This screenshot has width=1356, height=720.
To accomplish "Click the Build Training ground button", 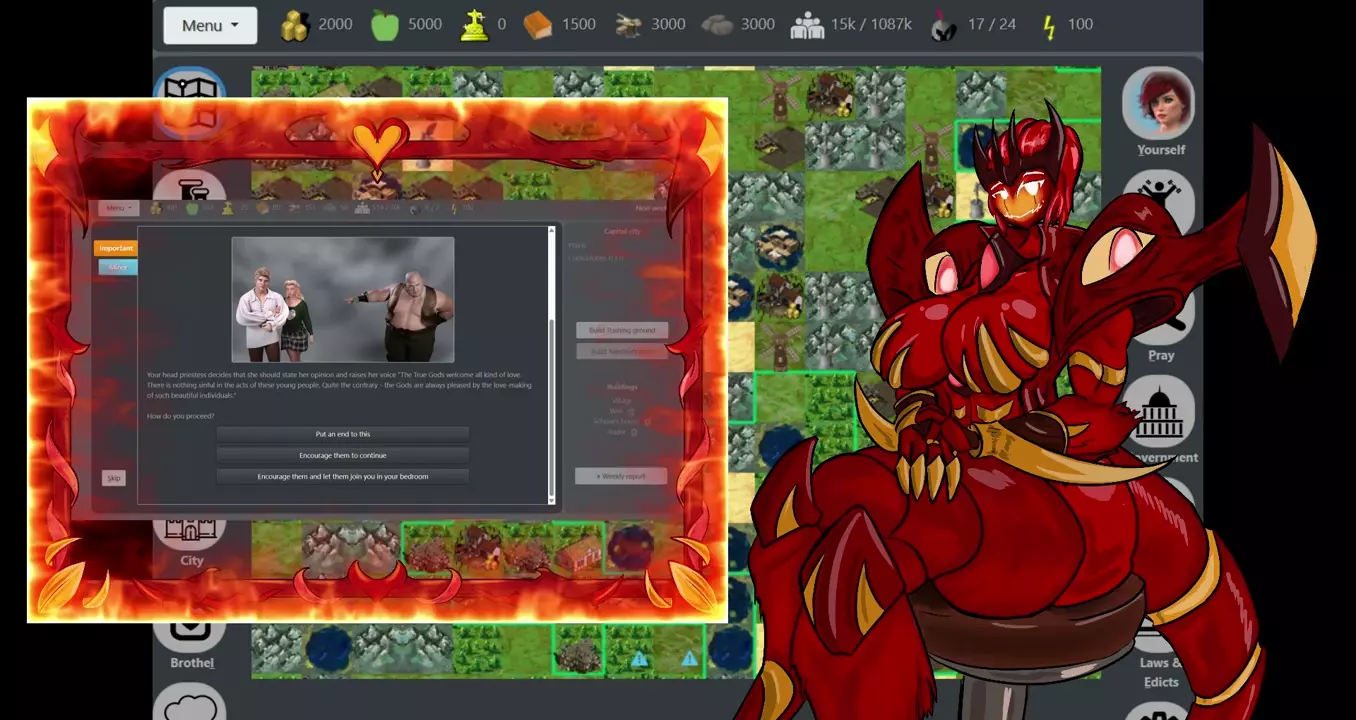I will pos(621,330).
